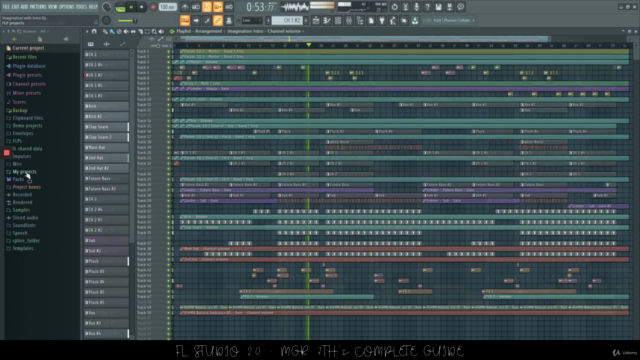This screenshot has width=640, height=360.
Task: Expand the Packs folder in browser
Action: coord(18,179)
